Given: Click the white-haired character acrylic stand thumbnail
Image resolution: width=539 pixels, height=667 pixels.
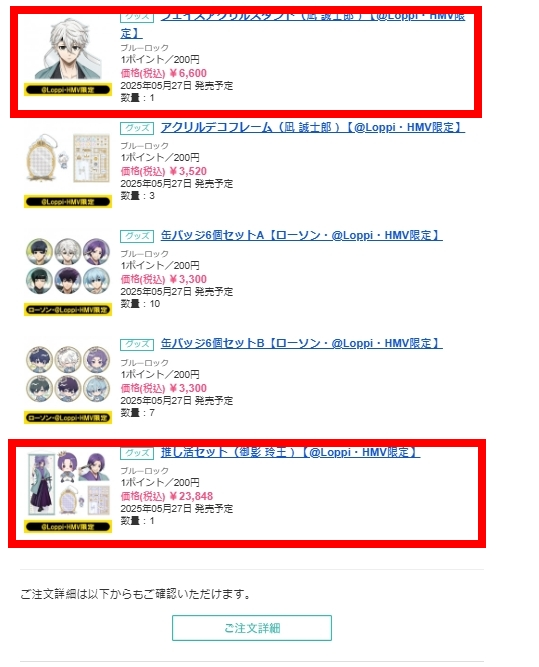Looking at the screenshot, I should [68, 48].
